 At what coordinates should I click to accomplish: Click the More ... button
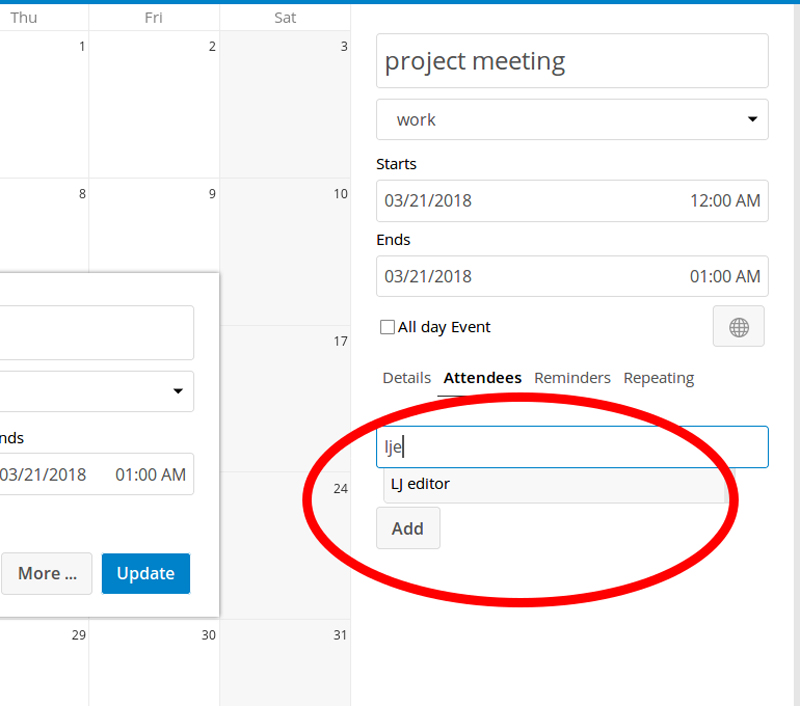46,573
